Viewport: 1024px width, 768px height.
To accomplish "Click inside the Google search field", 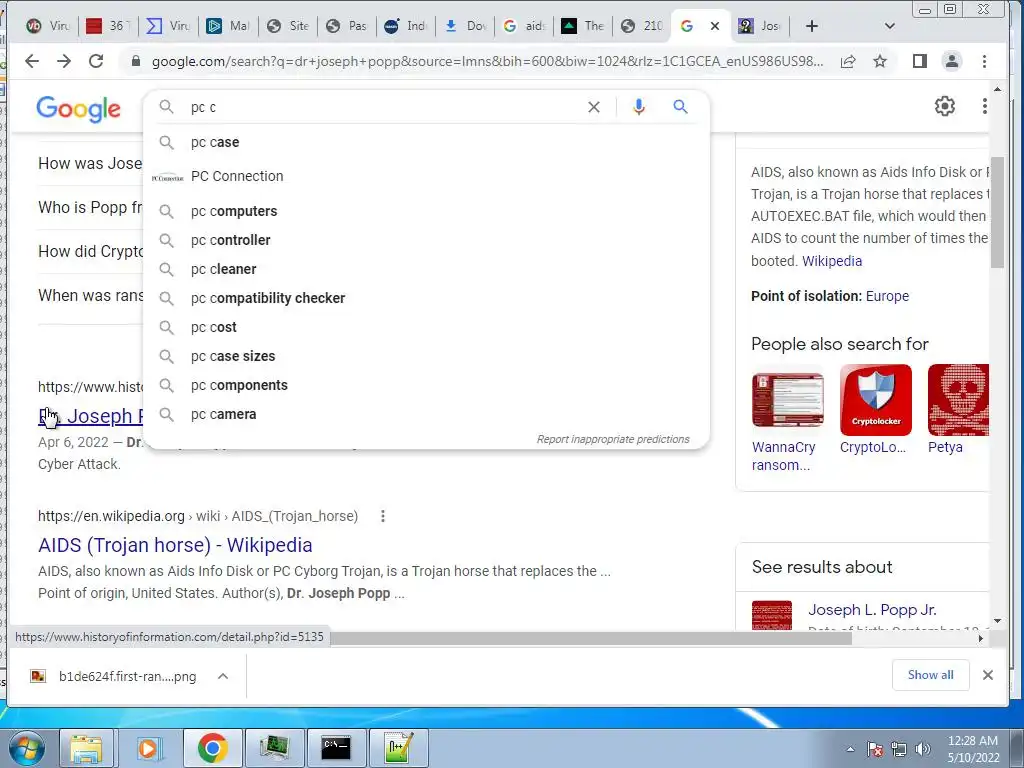I will [385, 107].
